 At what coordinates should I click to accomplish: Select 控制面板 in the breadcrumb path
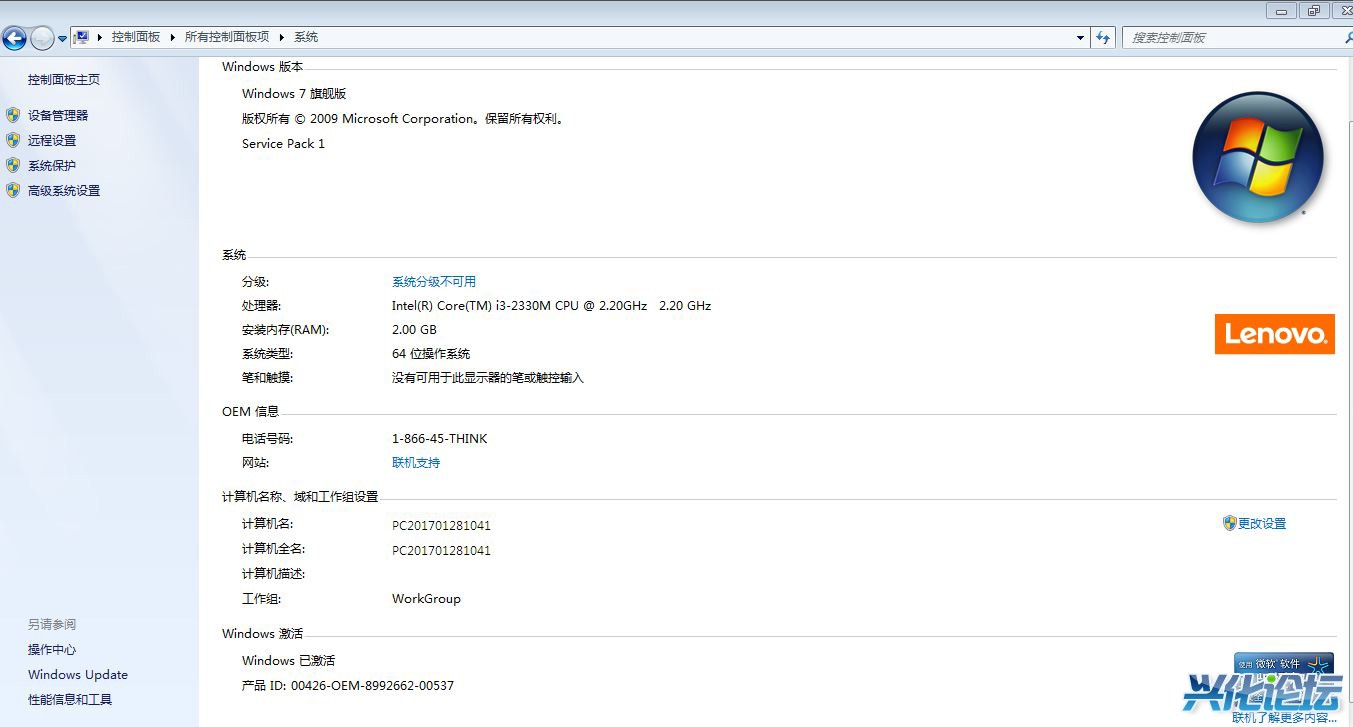[x=136, y=37]
